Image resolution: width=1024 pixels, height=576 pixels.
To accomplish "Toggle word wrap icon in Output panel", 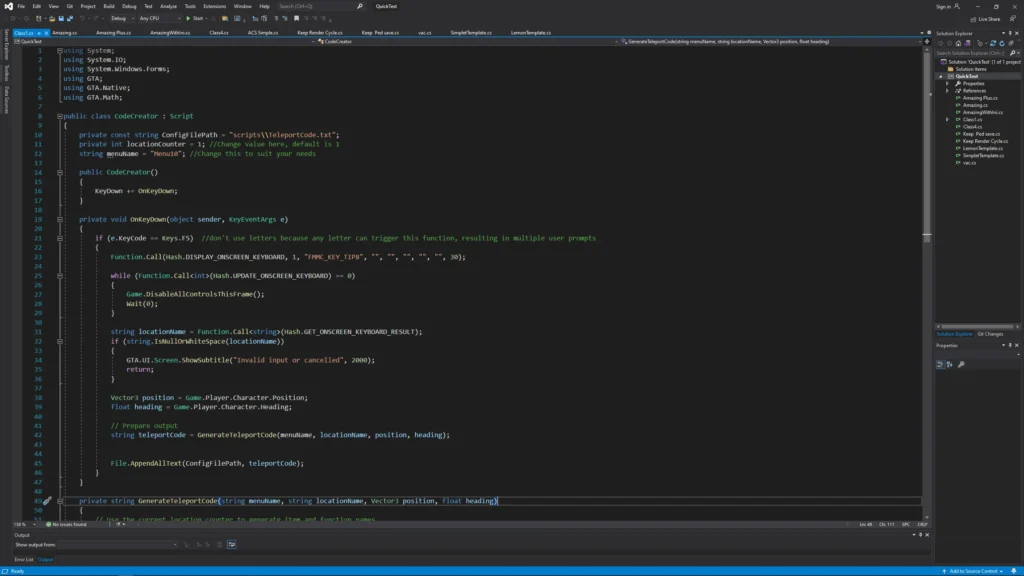I will click(x=231, y=544).
